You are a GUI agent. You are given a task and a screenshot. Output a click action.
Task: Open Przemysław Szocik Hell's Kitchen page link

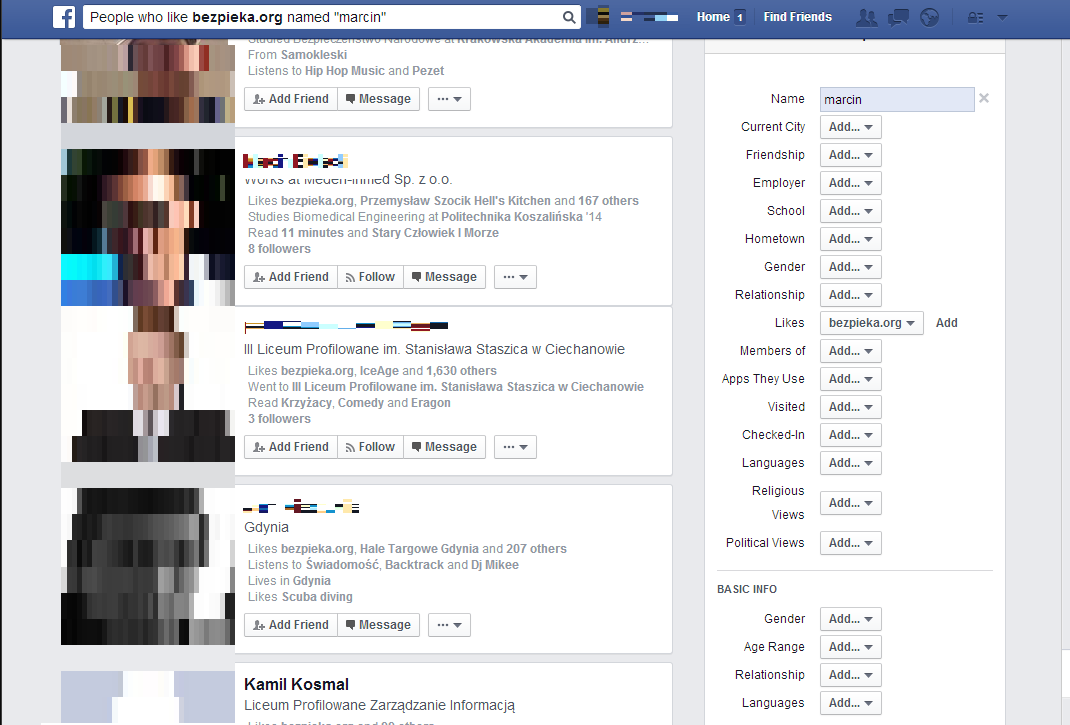click(x=455, y=201)
